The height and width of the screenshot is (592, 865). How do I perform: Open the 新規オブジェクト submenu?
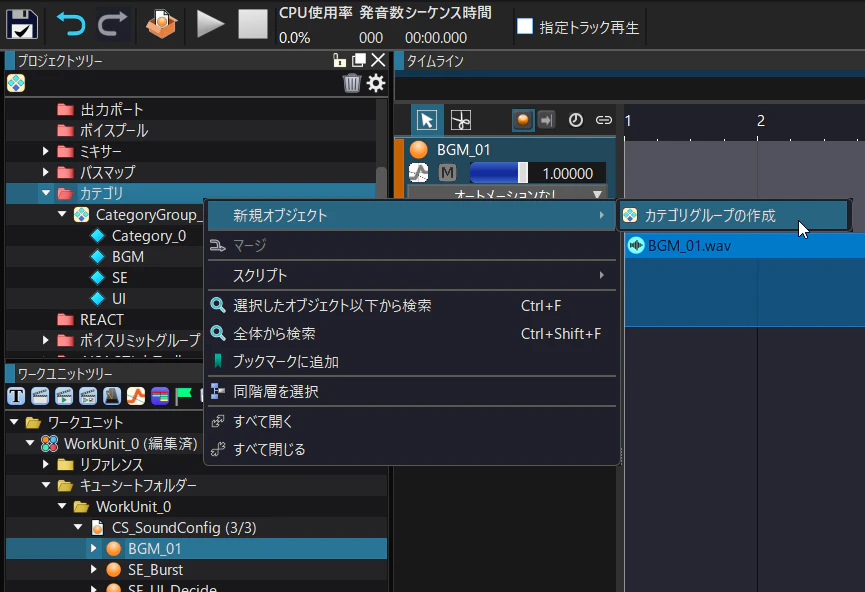click(x=412, y=215)
